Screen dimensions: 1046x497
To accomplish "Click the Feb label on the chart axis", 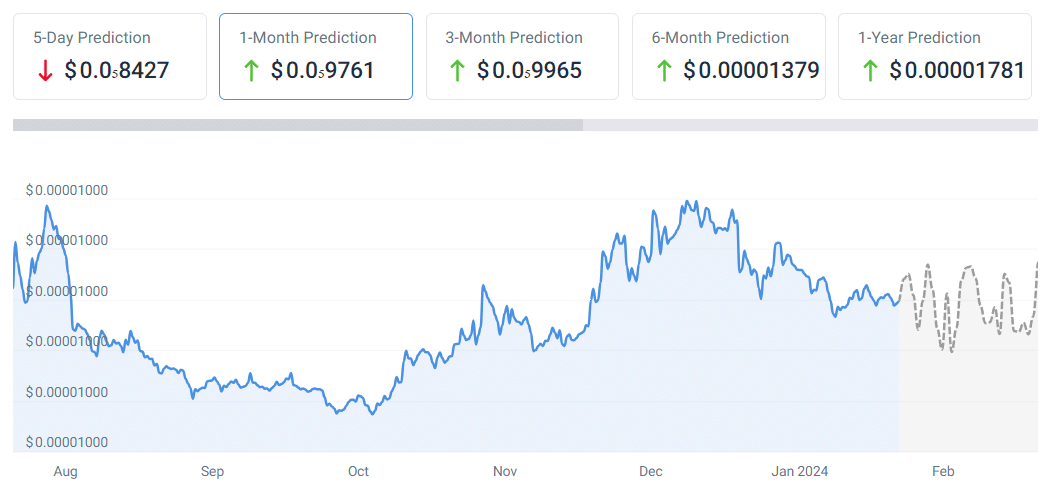I will click(942, 471).
